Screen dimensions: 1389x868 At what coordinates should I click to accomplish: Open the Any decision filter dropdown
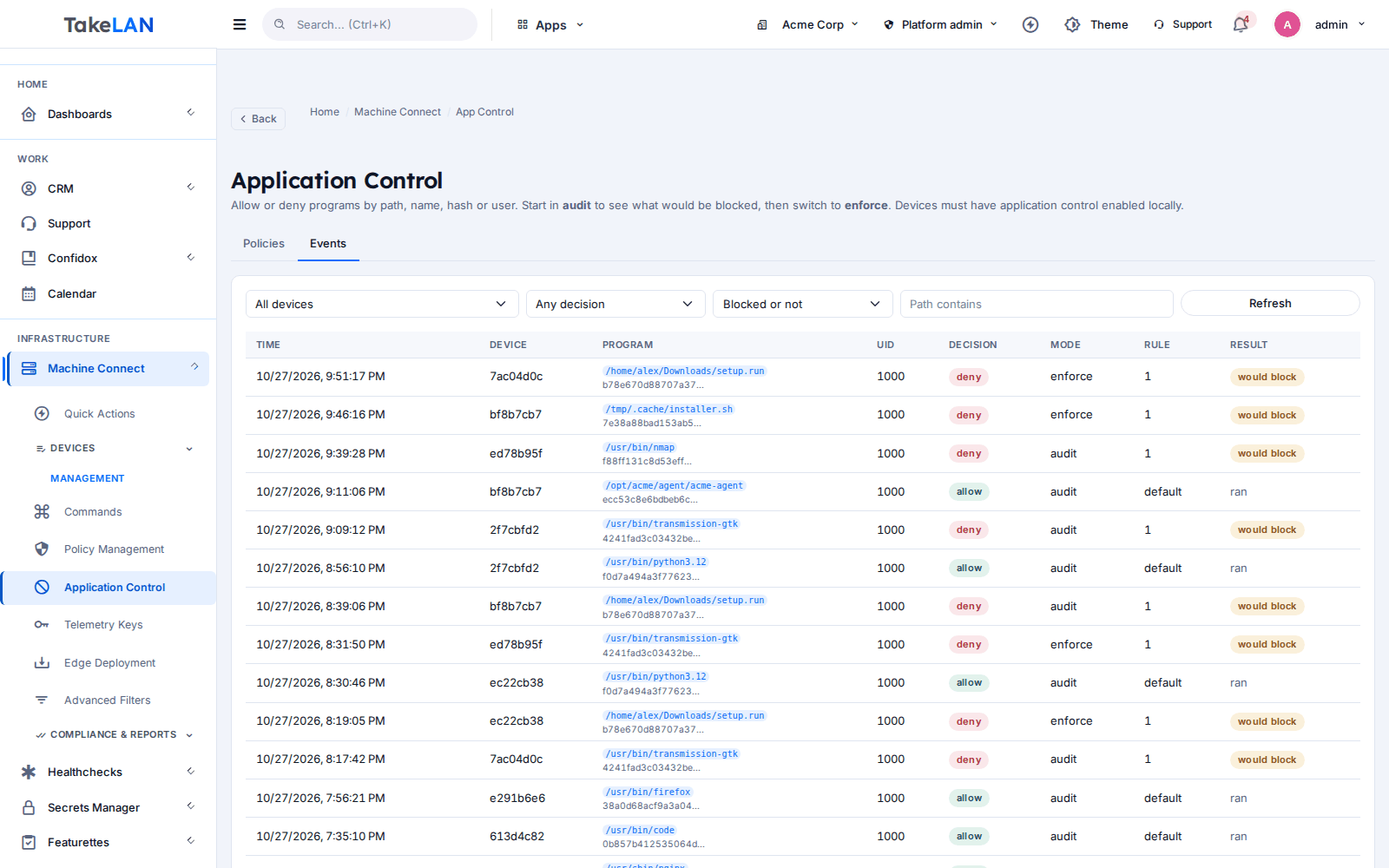(x=616, y=304)
